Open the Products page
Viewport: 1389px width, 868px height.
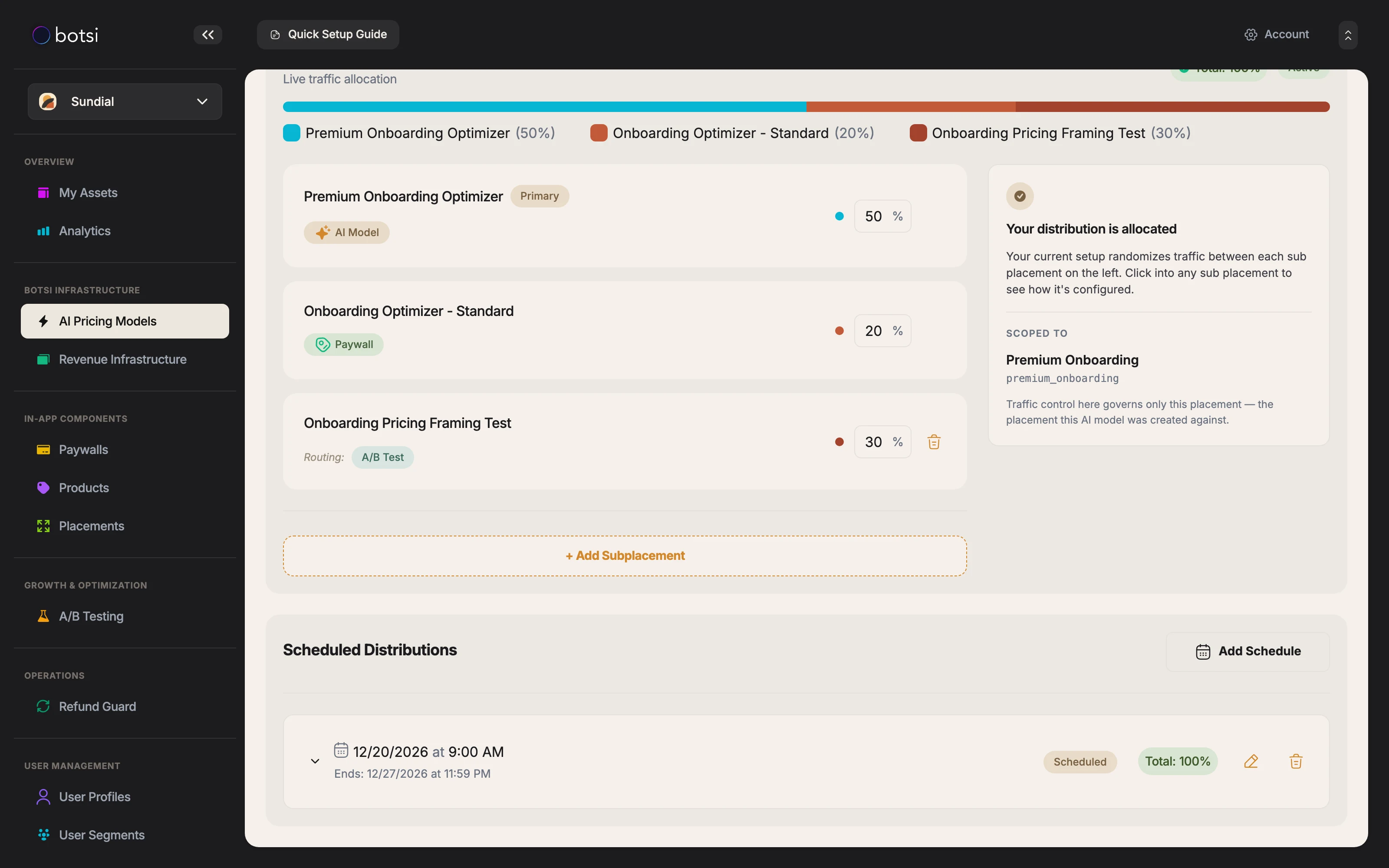125,488
